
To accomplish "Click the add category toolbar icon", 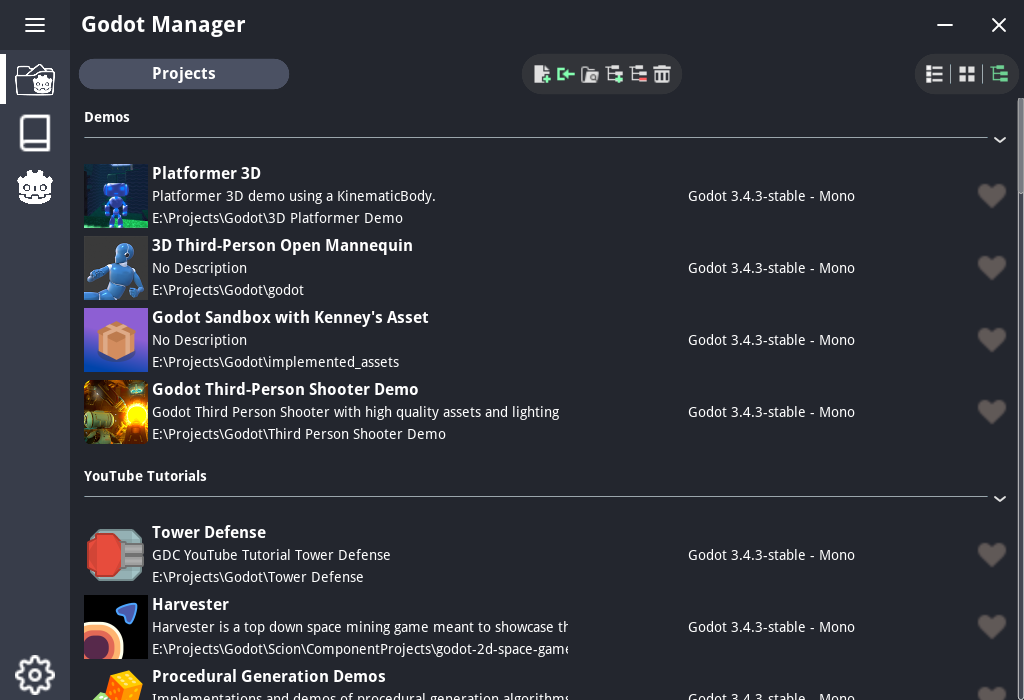I will click(x=614, y=74).
